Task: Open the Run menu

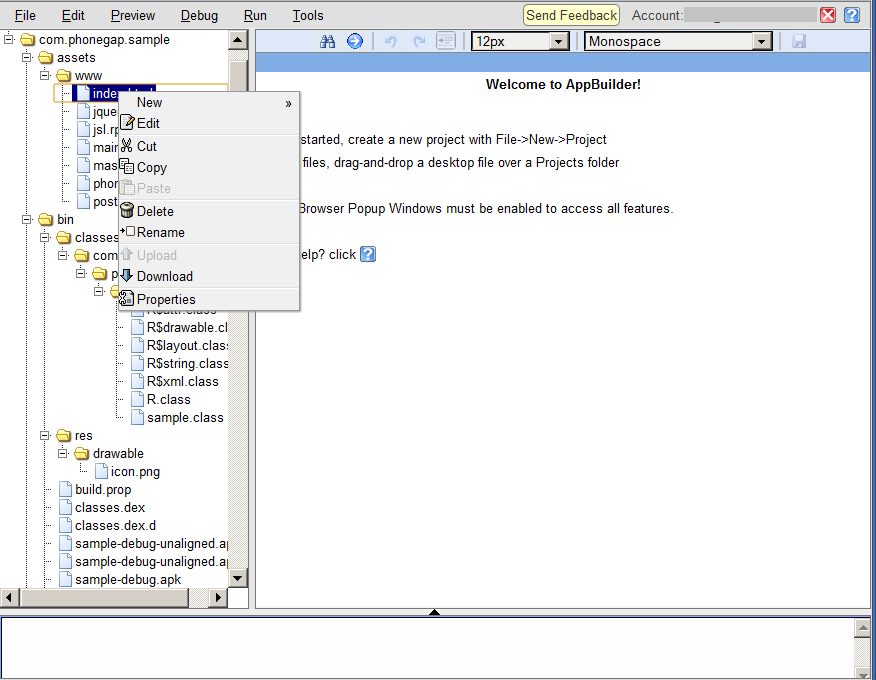Action: [x=255, y=16]
